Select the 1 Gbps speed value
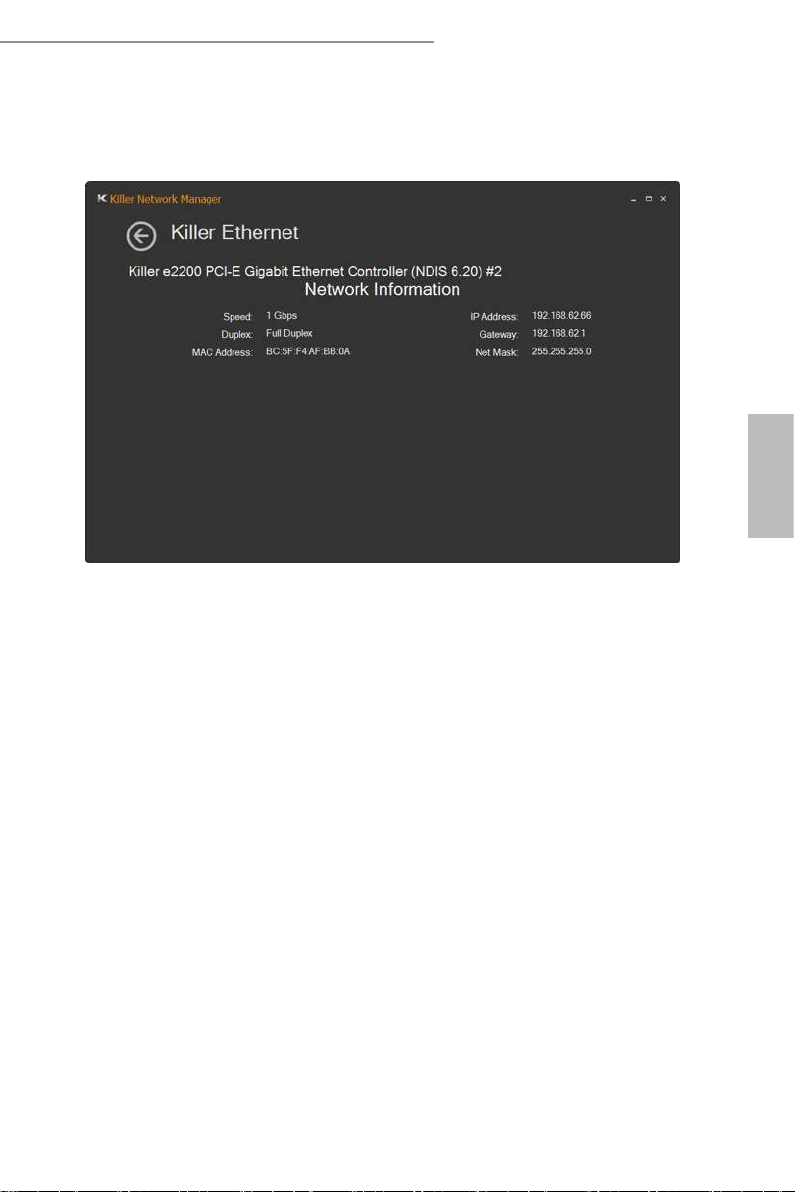Viewport: 795px width, 1192px height. tap(281, 315)
